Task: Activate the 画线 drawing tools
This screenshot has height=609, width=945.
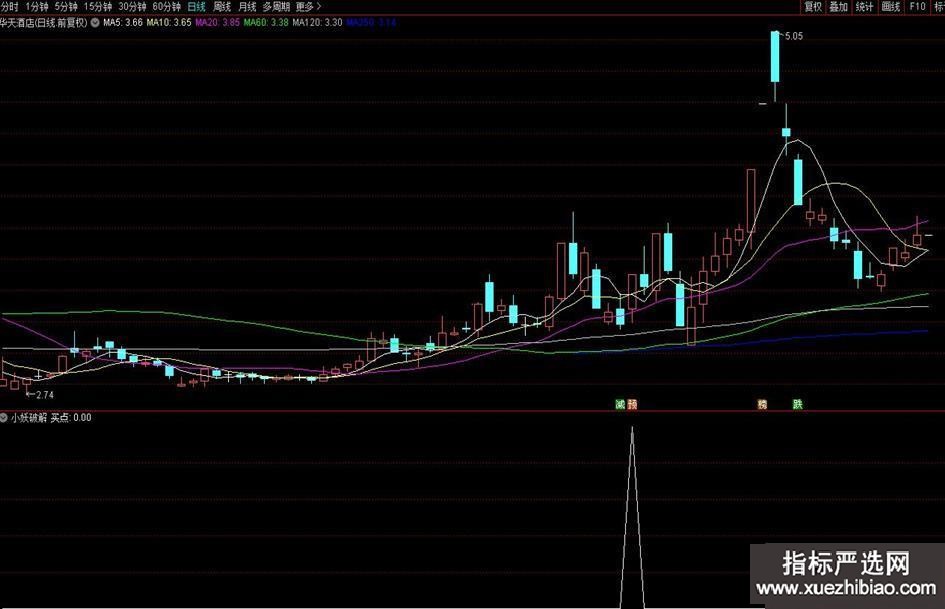Action: click(x=891, y=6)
